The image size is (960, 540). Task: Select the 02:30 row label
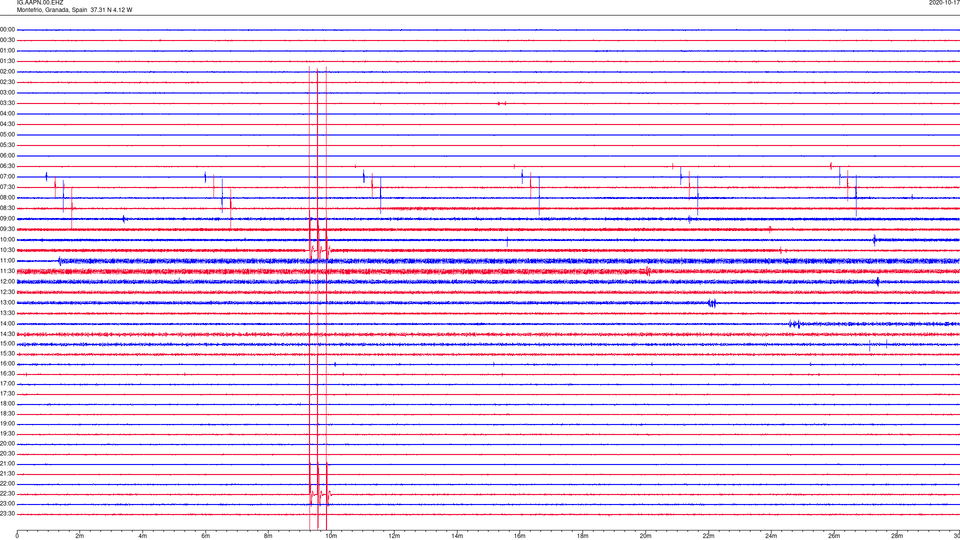(7, 82)
